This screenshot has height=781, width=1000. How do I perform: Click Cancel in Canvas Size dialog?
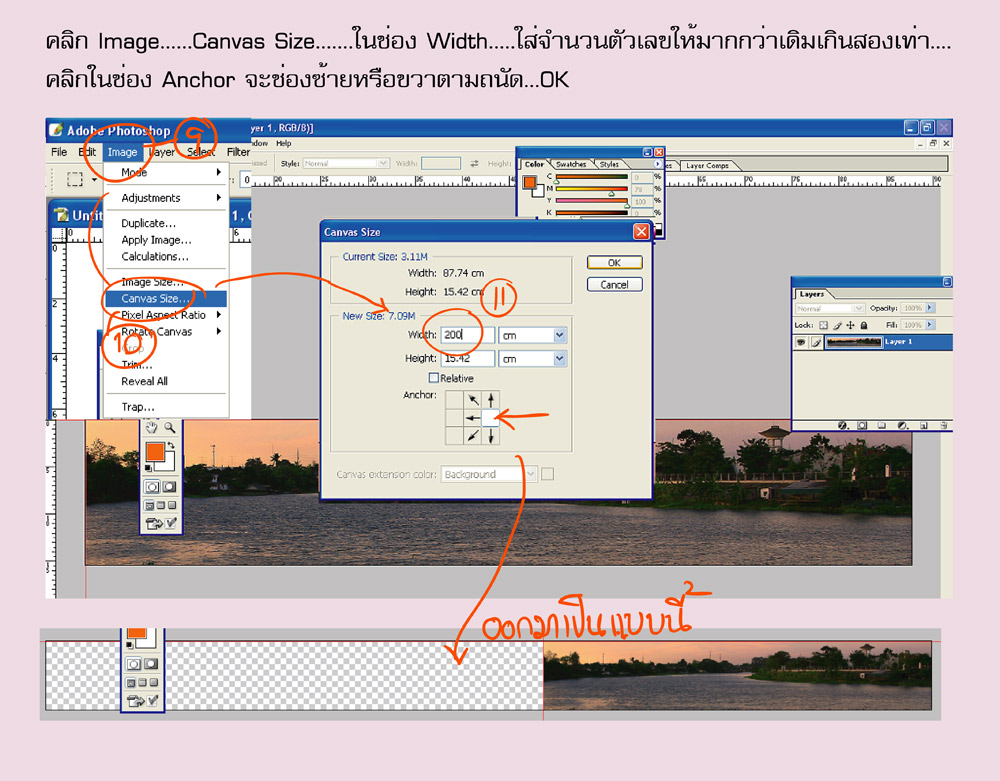click(614, 285)
